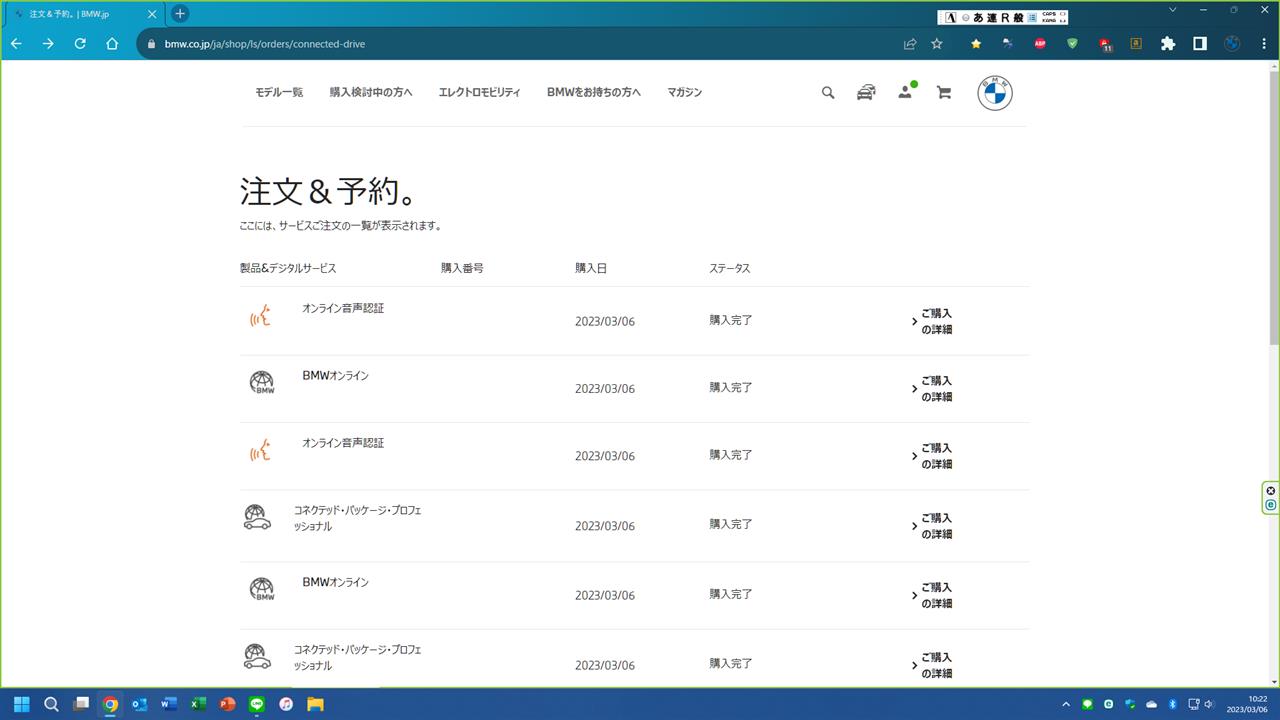Click the 購入日 column header
The image size is (1280, 720).
point(591,268)
